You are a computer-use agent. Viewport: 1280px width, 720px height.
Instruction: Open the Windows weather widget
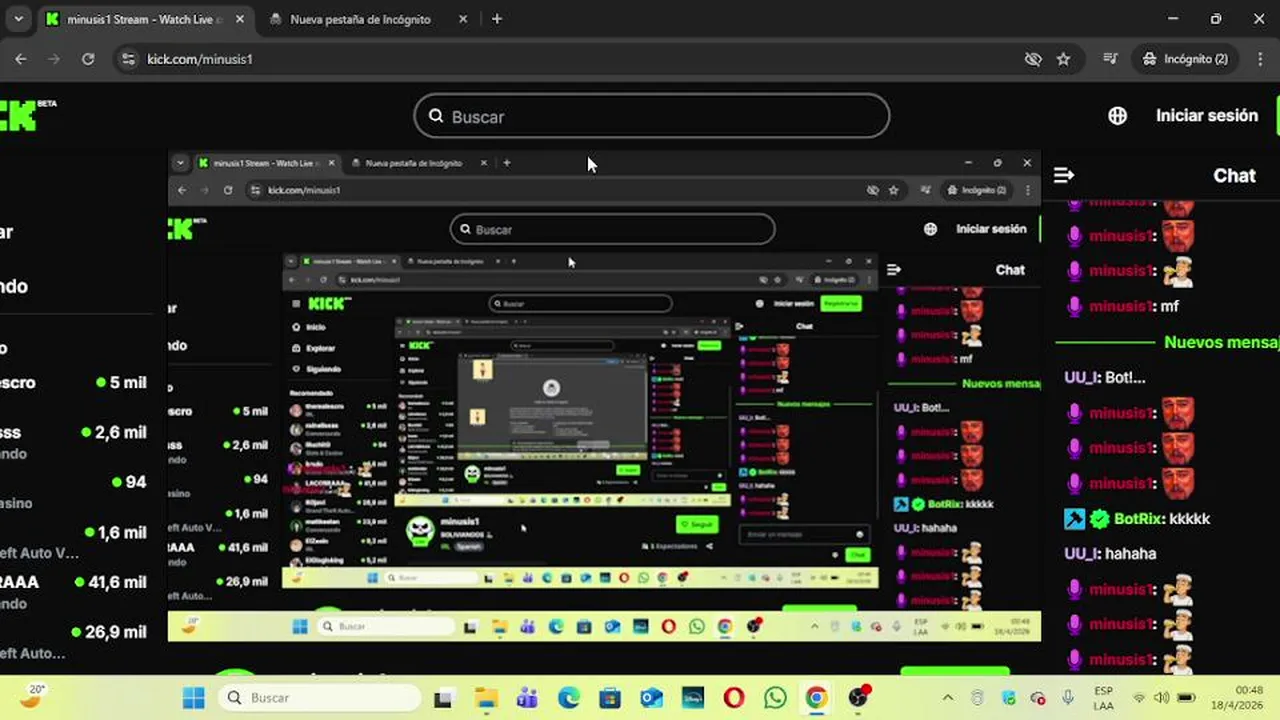(34, 695)
